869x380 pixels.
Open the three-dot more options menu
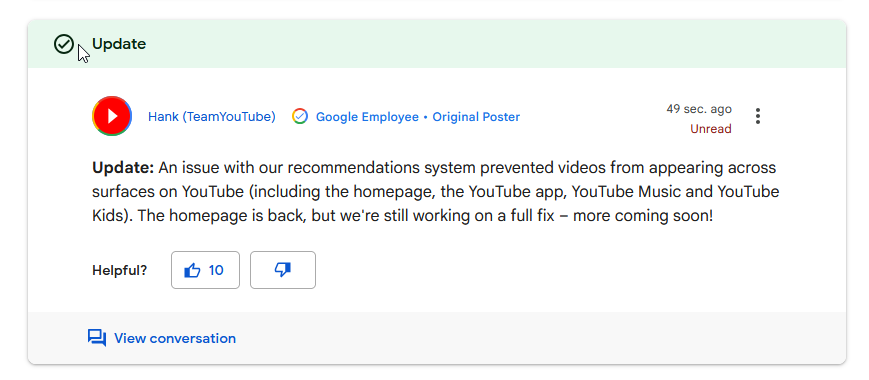tap(758, 116)
